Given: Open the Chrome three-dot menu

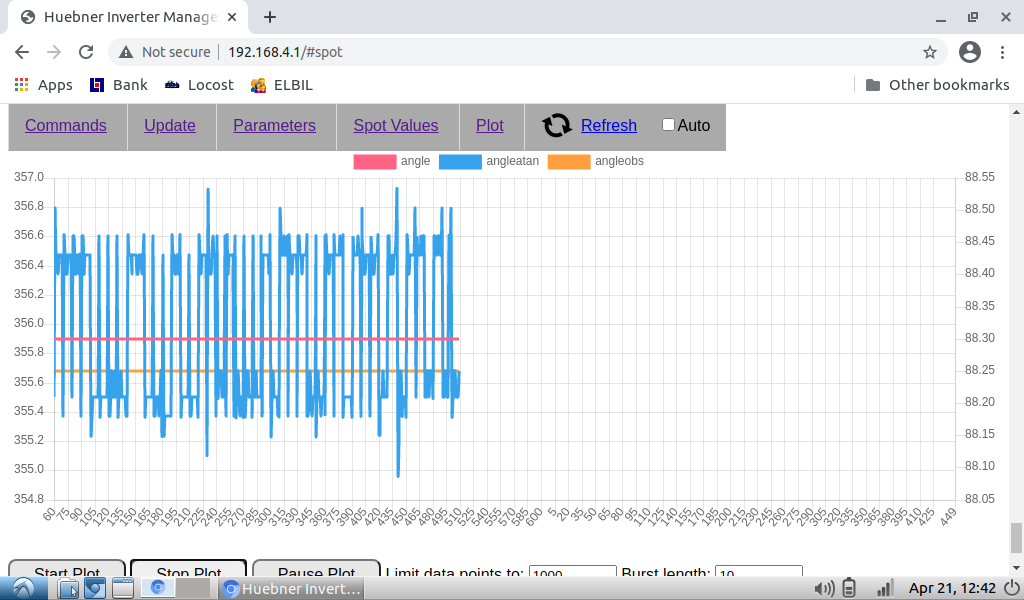Looking at the screenshot, I should [x=1003, y=52].
